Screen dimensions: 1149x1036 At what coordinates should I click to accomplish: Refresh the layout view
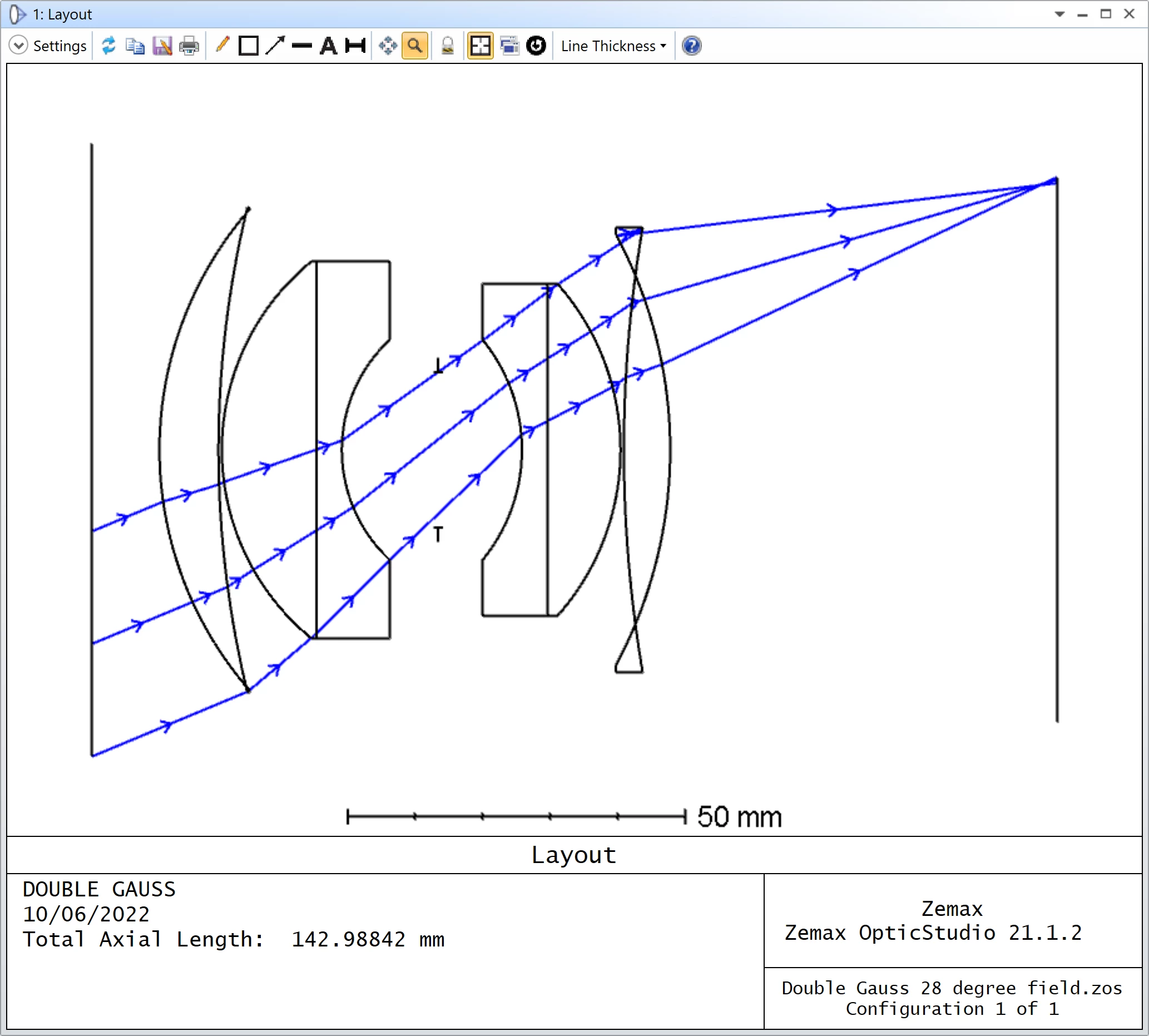[x=108, y=46]
